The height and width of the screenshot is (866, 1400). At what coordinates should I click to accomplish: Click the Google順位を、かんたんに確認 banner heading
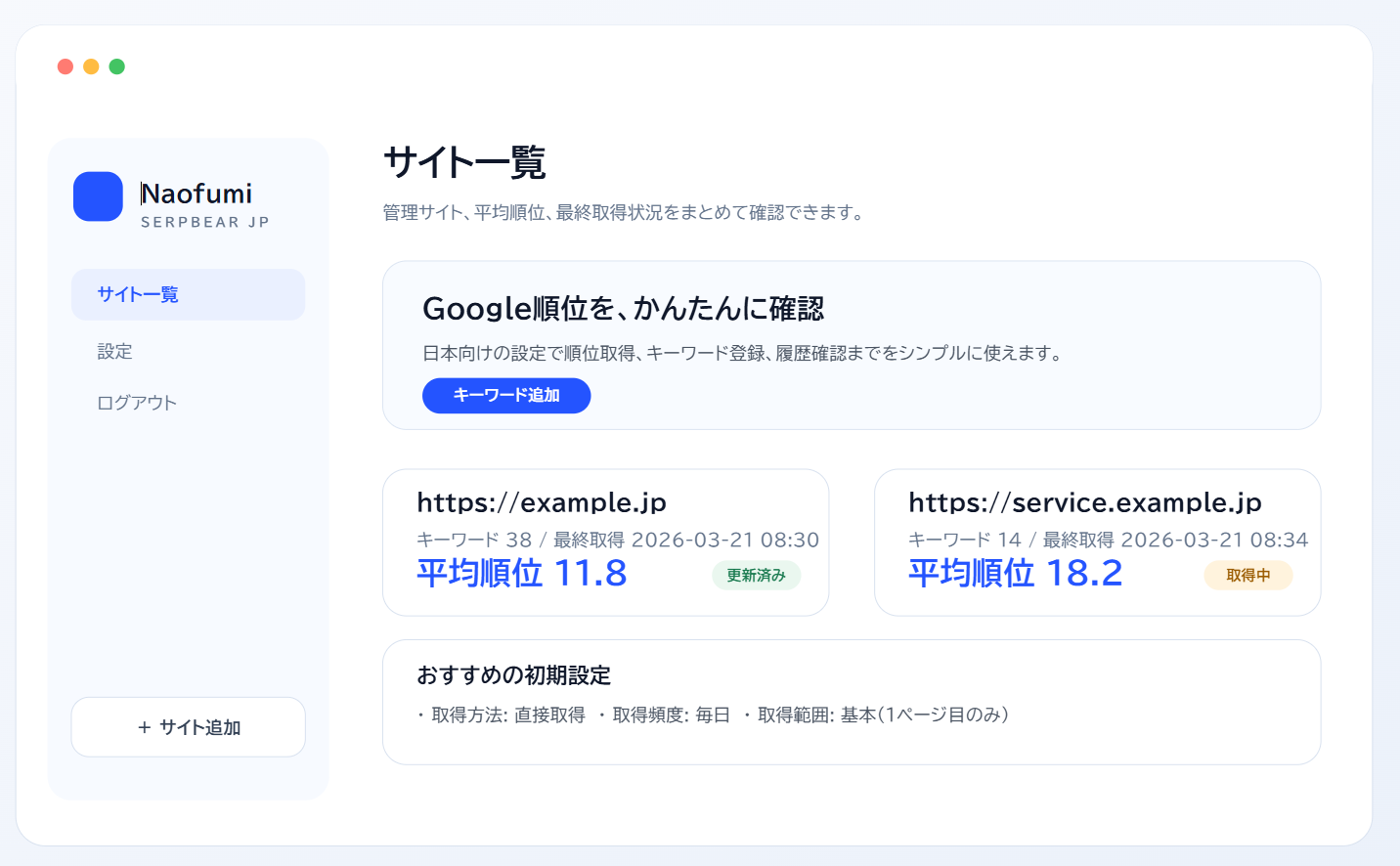pyautogui.click(x=624, y=309)
